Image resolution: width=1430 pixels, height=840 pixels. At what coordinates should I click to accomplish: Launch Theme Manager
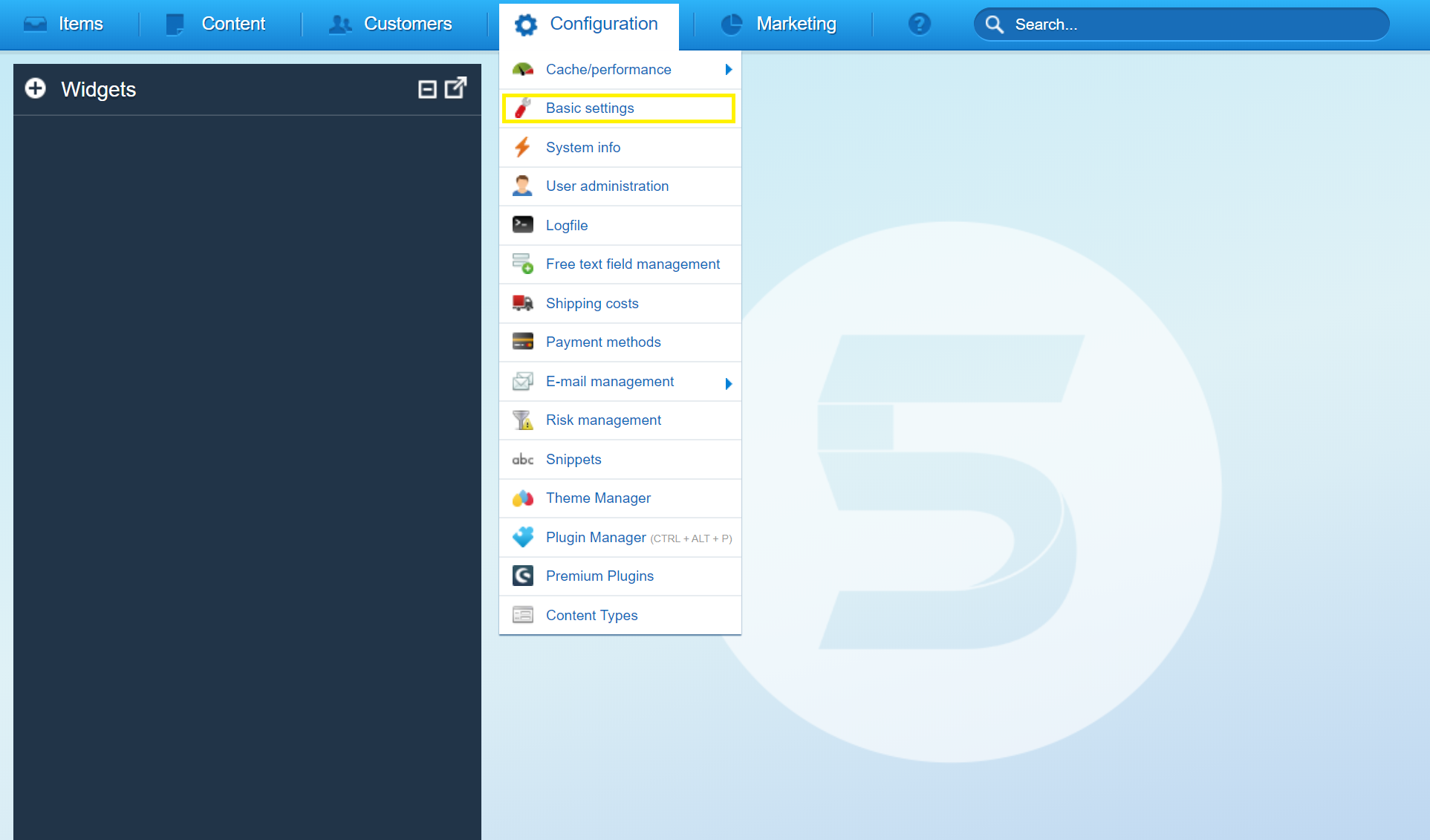620,498
